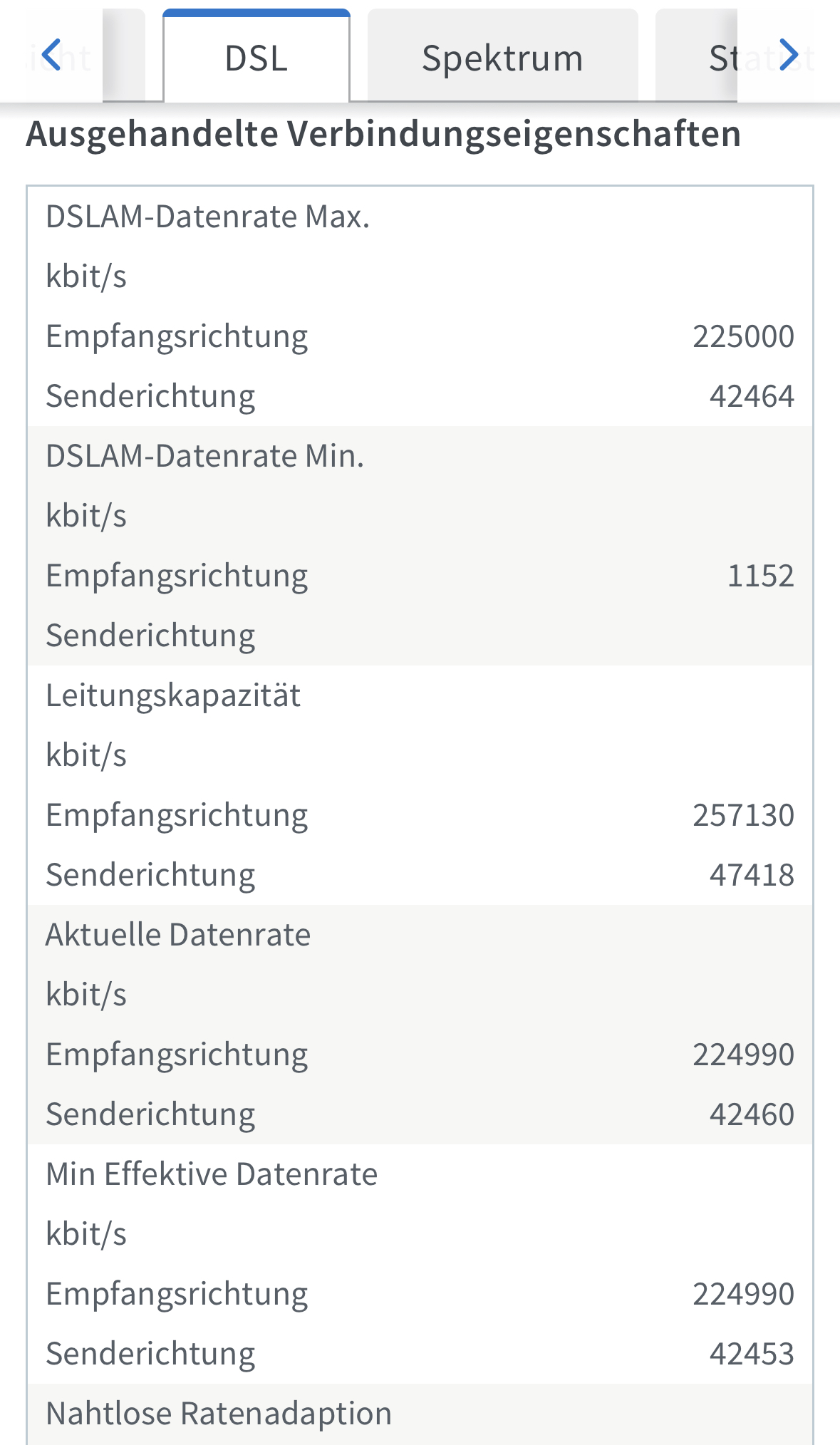This screenshot has height=1445, width=840.
Task: Select the Leitungskapazität label
Action: point(173,695)
